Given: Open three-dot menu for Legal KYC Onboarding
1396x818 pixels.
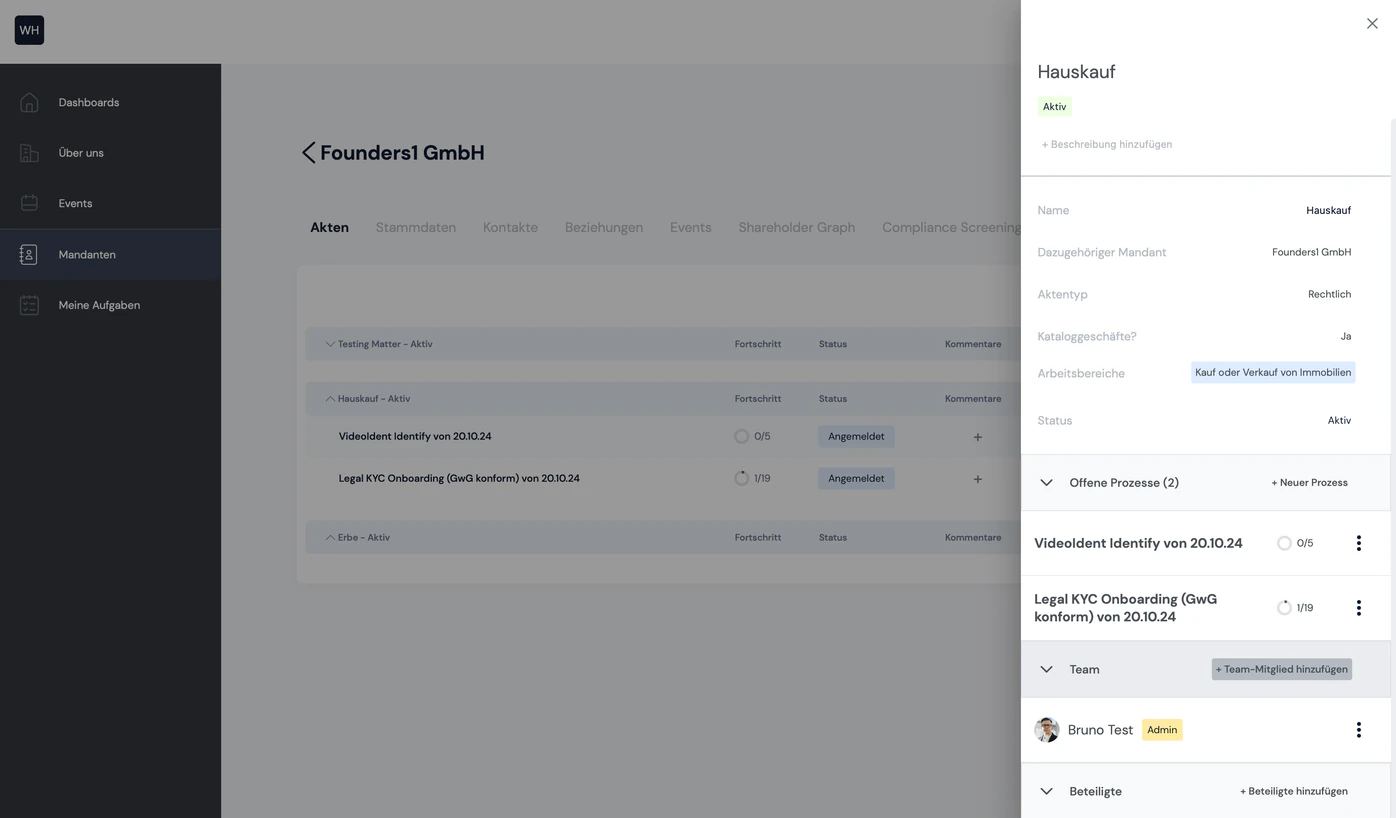Looking at the screenshot, I should [1358, 608].
